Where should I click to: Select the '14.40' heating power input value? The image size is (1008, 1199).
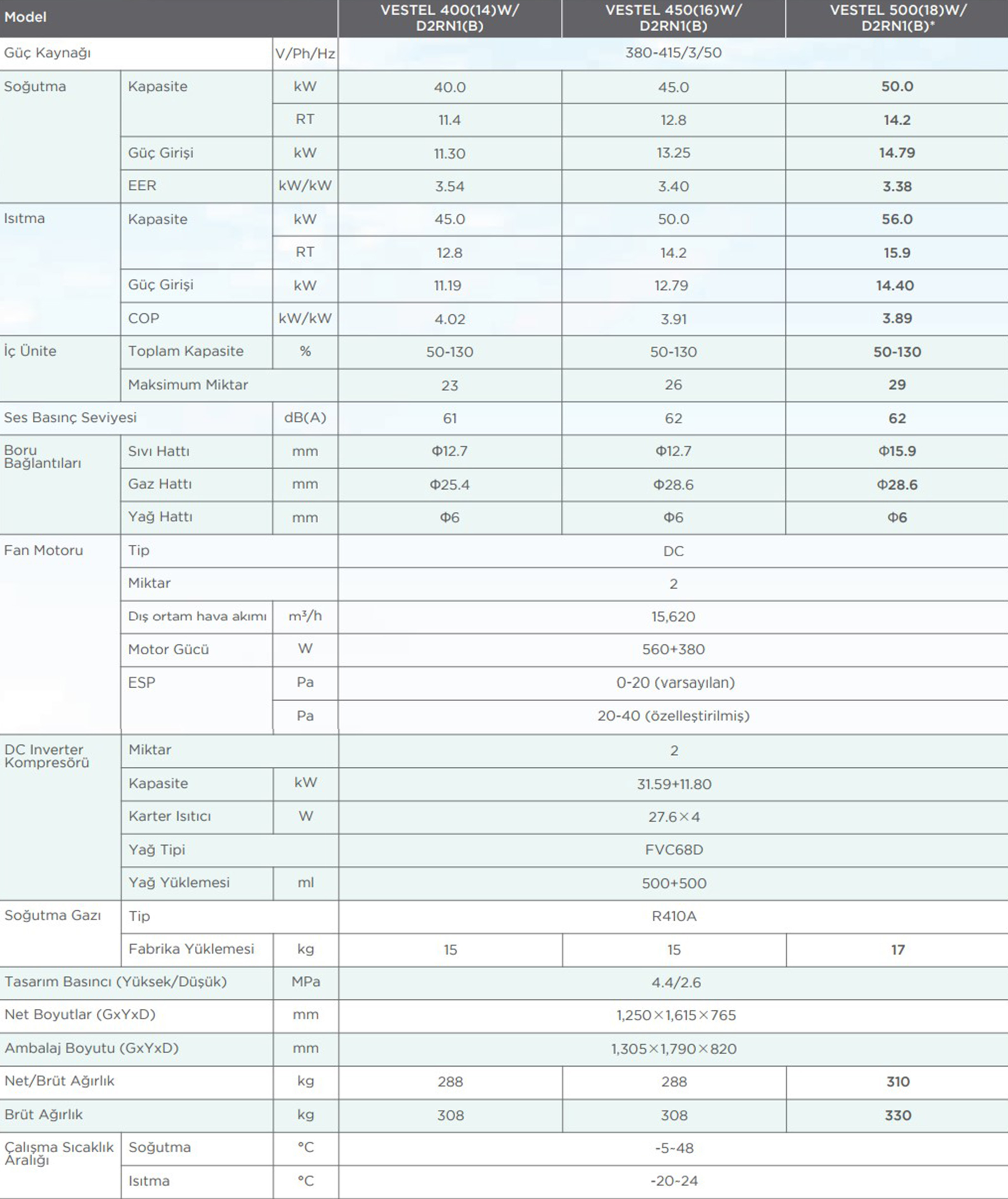tap(895, 286)
